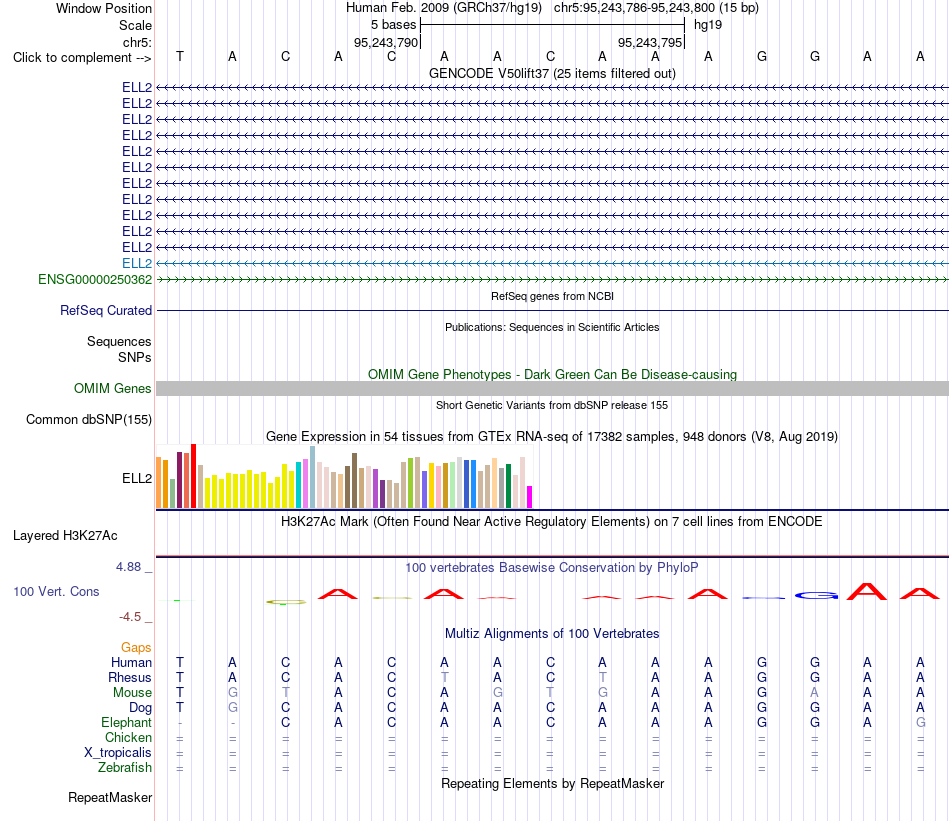The image size is (950, 821).
Task: Click "Publications: Sequences in Scientific Articles" title
Action: point(552,327)
